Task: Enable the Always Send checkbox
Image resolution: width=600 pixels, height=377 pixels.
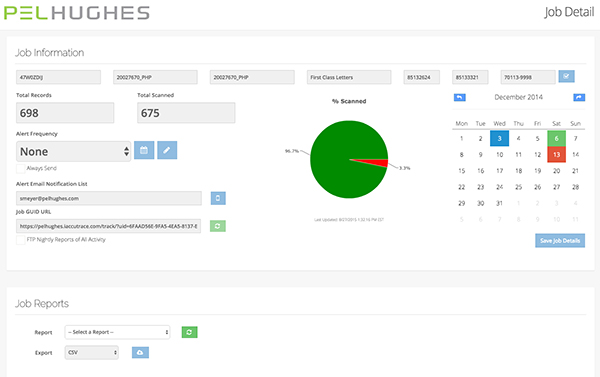Action: point(21,169)
